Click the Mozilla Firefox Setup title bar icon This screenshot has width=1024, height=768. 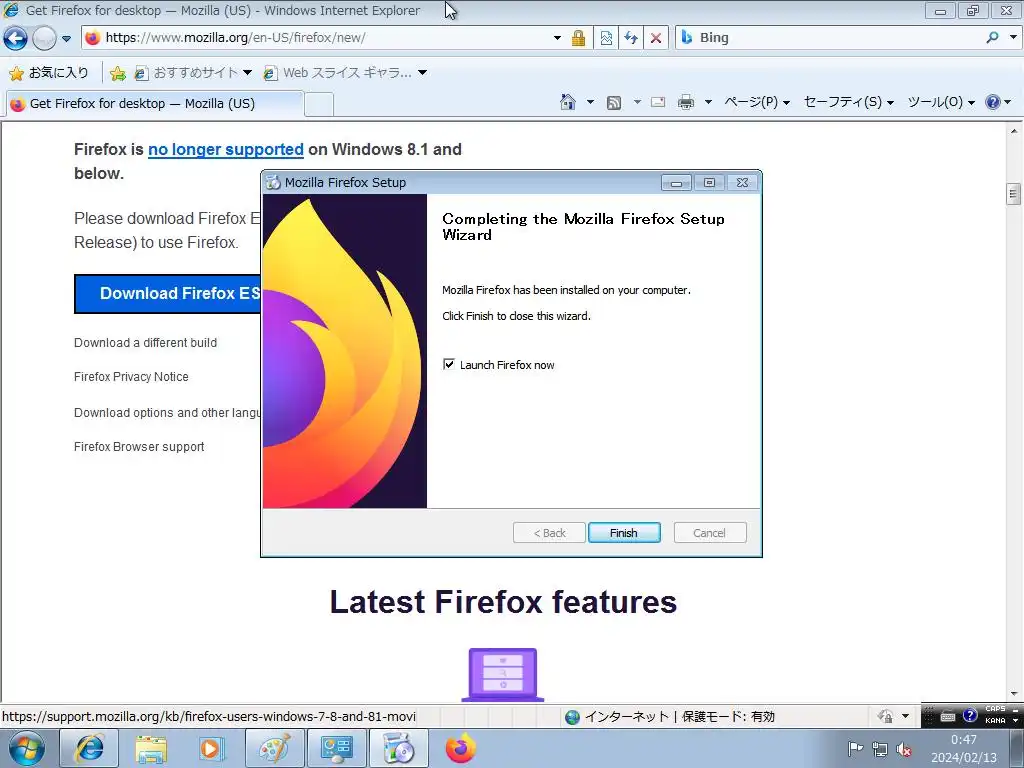pos(273,183)
